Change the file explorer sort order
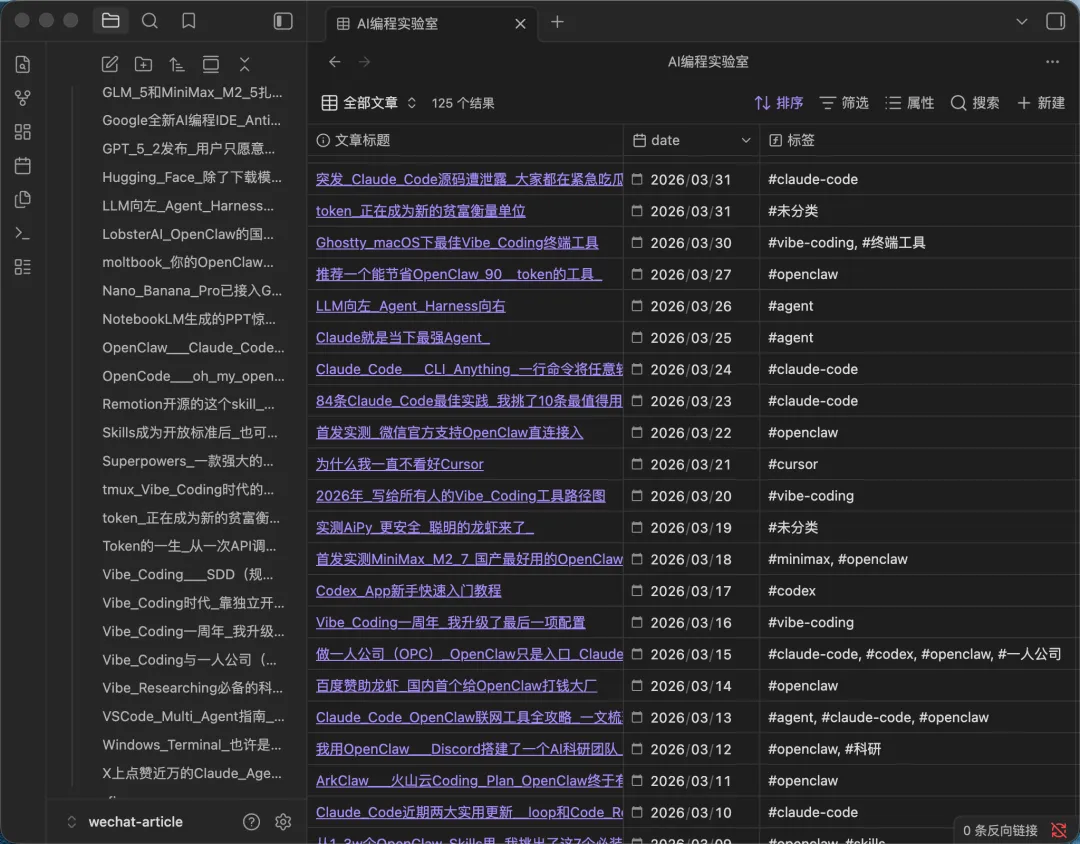Viewport: 1080px width, 844px height. (177, 64)
